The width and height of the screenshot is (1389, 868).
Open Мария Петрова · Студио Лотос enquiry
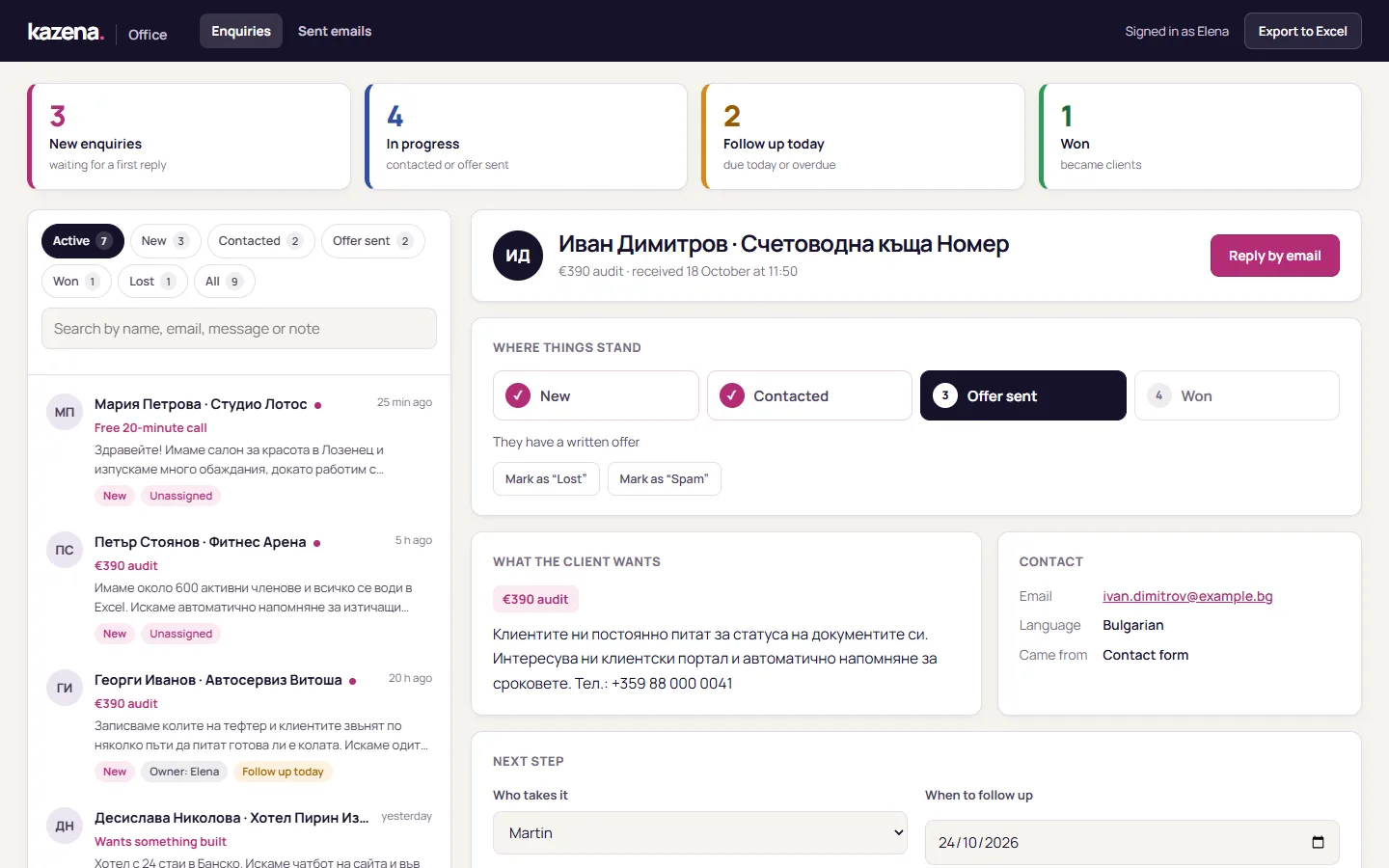[x=239, y=449]
